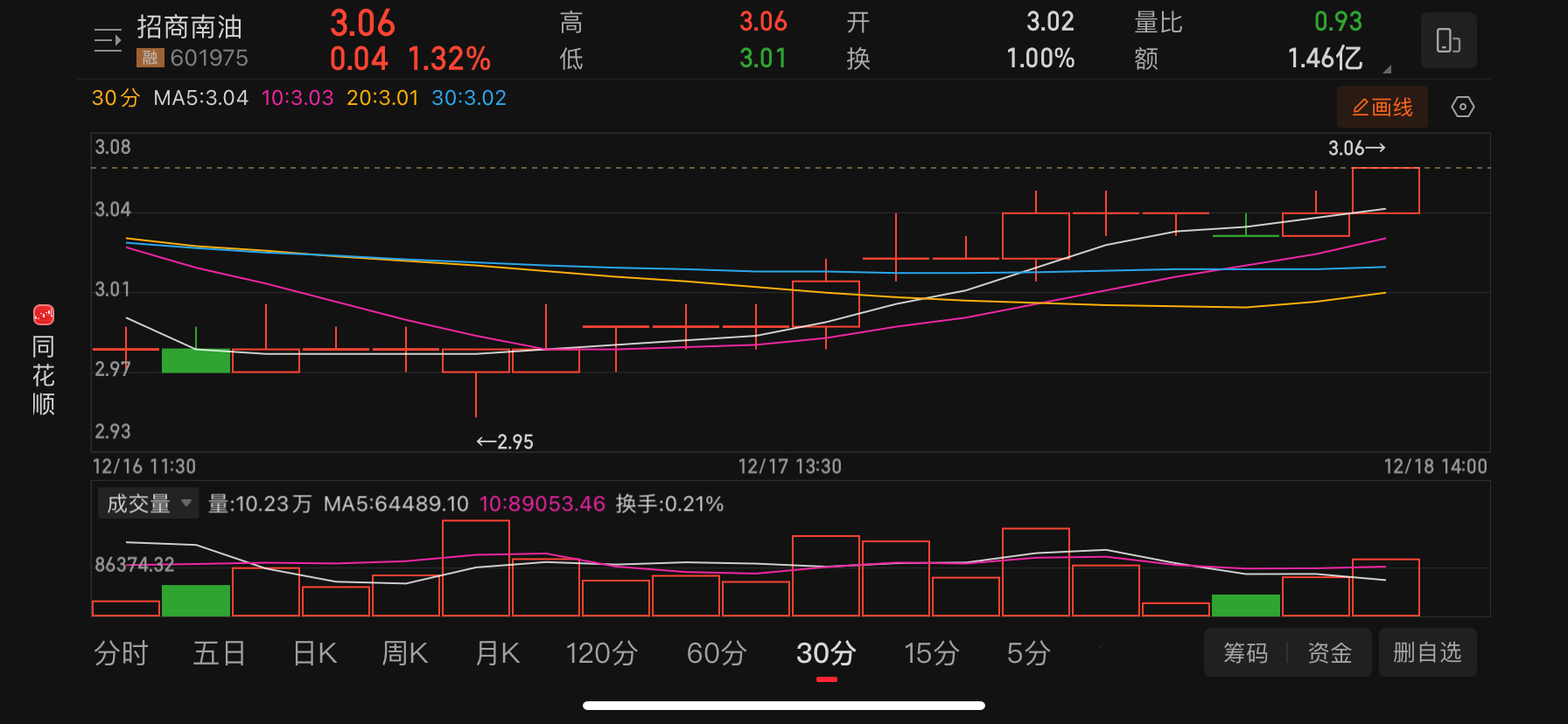Image resolution: width=1568 pixels, height=724 pixels.
Task: Click the 画线 draw line button
Action: 1382,107
